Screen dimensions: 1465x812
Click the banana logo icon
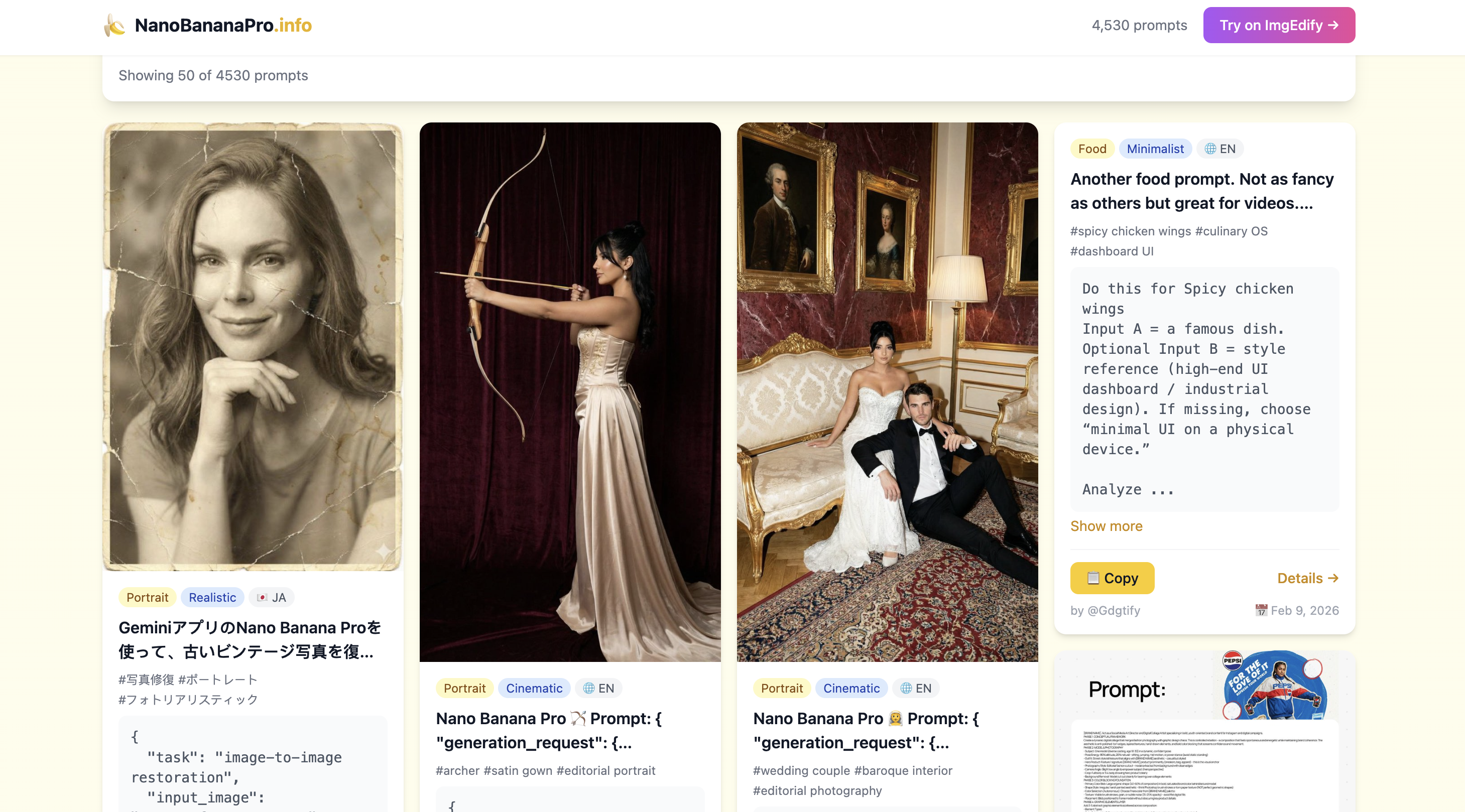coord(114,25)
